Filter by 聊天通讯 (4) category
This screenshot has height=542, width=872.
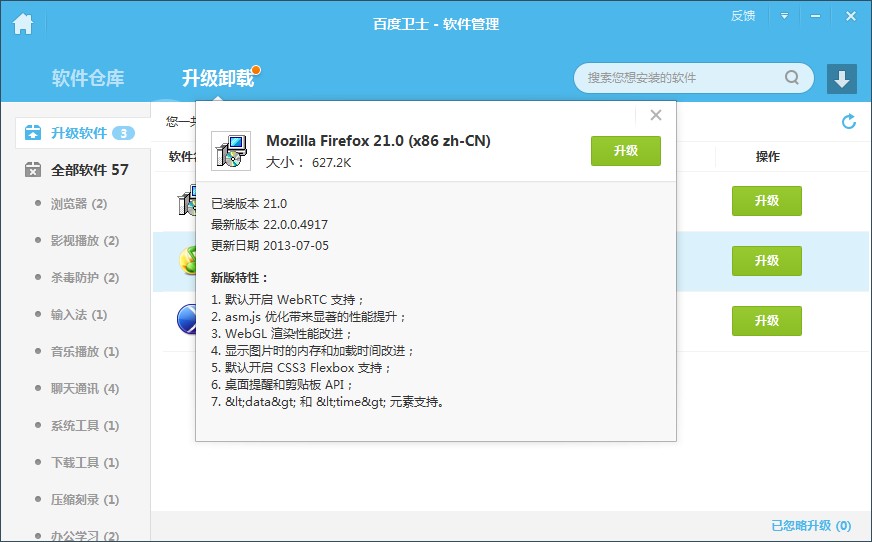click(x=85, y=389)
